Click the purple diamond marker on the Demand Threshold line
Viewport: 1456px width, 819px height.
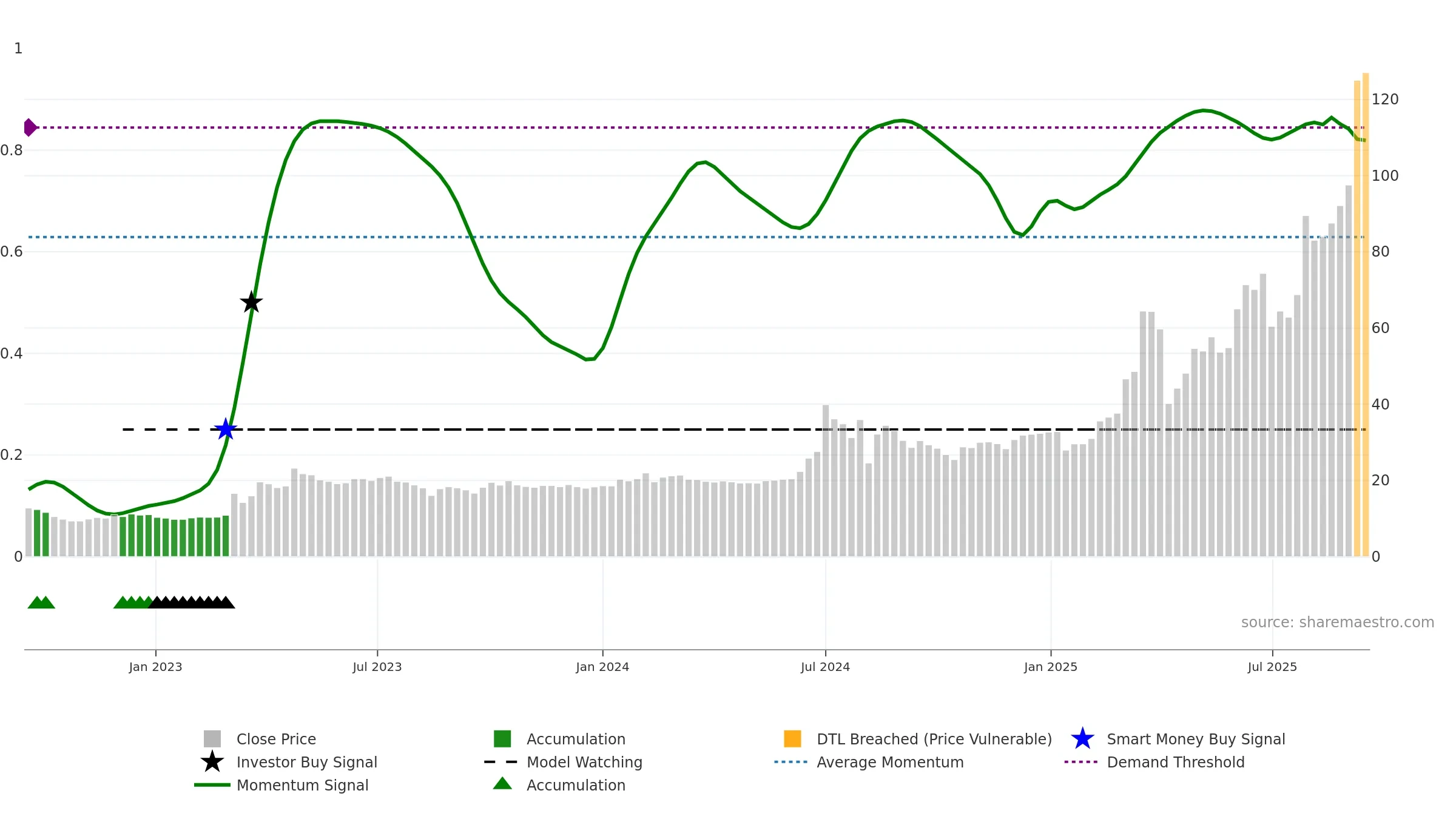point(30,127)
